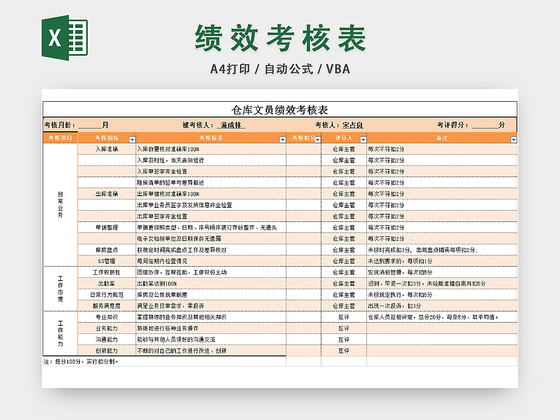
Task: Click the large green heading 绩效考核表
Action: pos(280,38)
